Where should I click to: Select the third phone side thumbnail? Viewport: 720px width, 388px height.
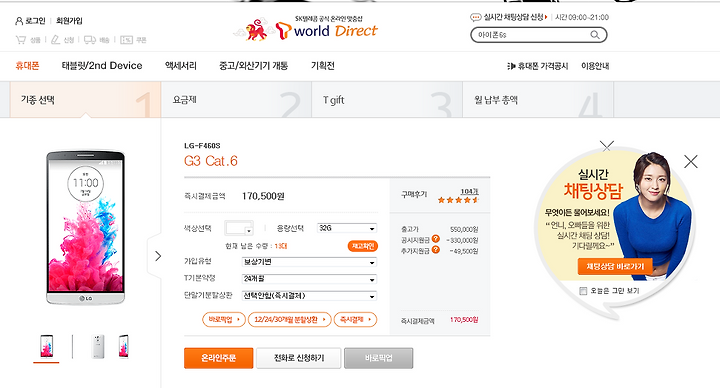point(124,347)
